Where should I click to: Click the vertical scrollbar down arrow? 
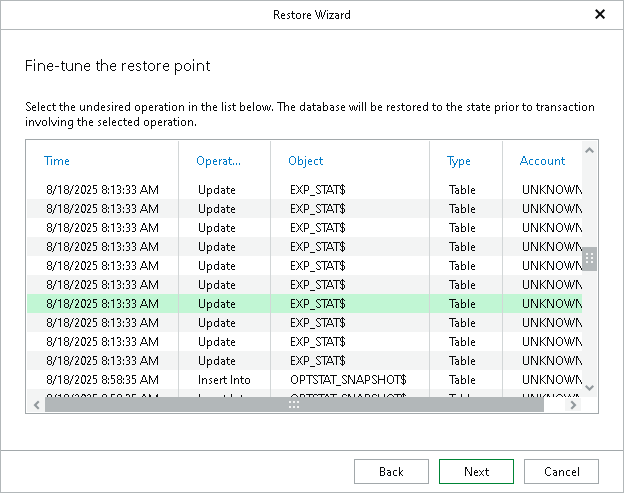tap(589, 386)
